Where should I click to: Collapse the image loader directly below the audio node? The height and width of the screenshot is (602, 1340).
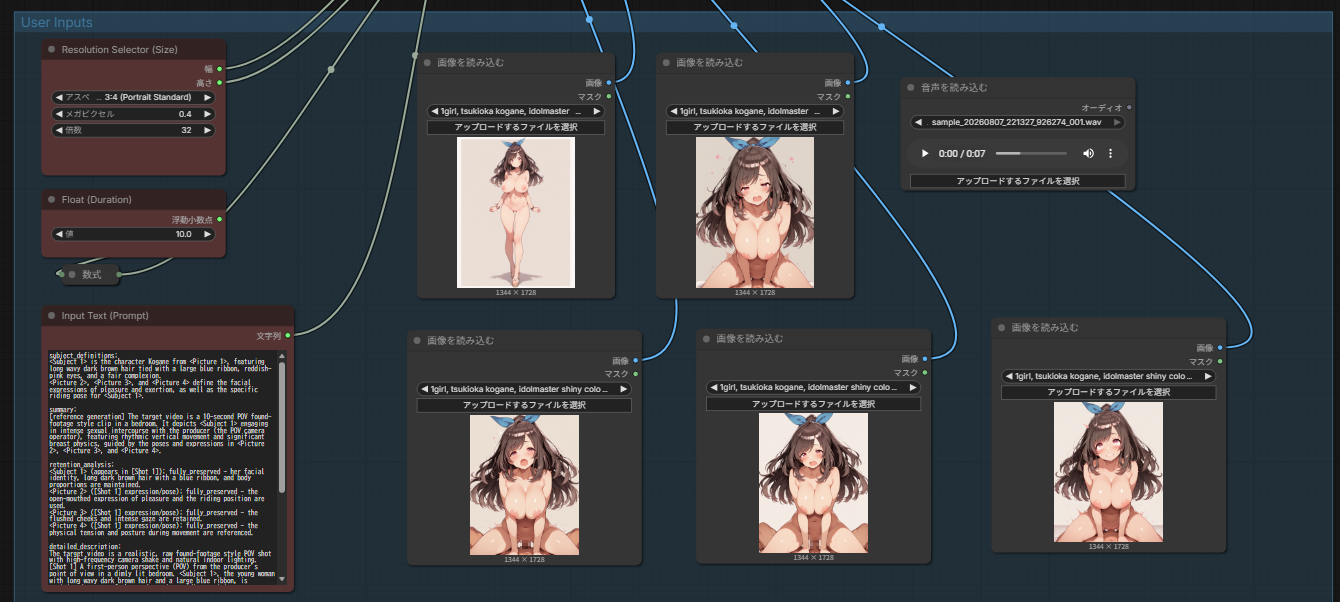[x=1002, y=327]
